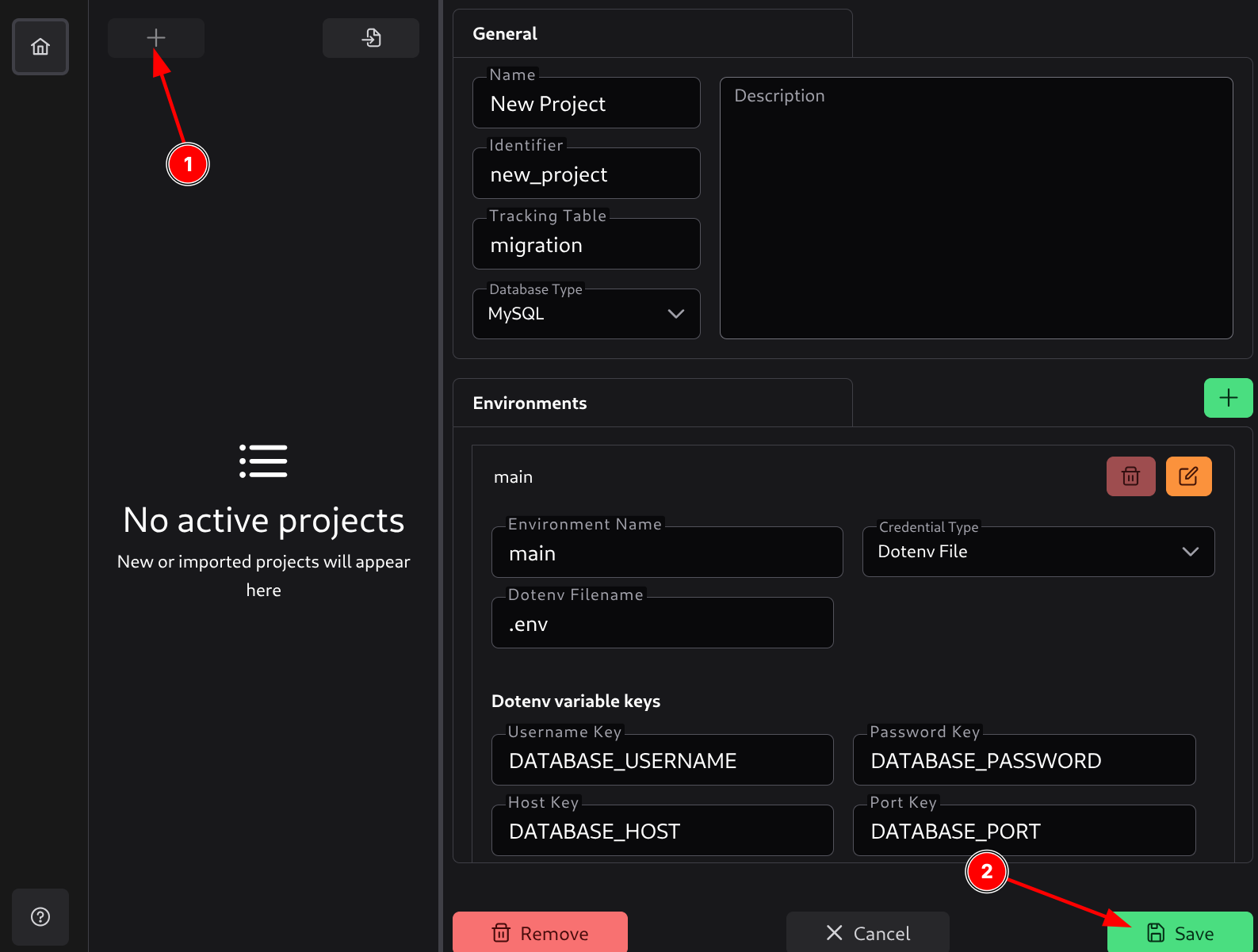
Task: Open the help question mark icon
Action: click(40, 917)
